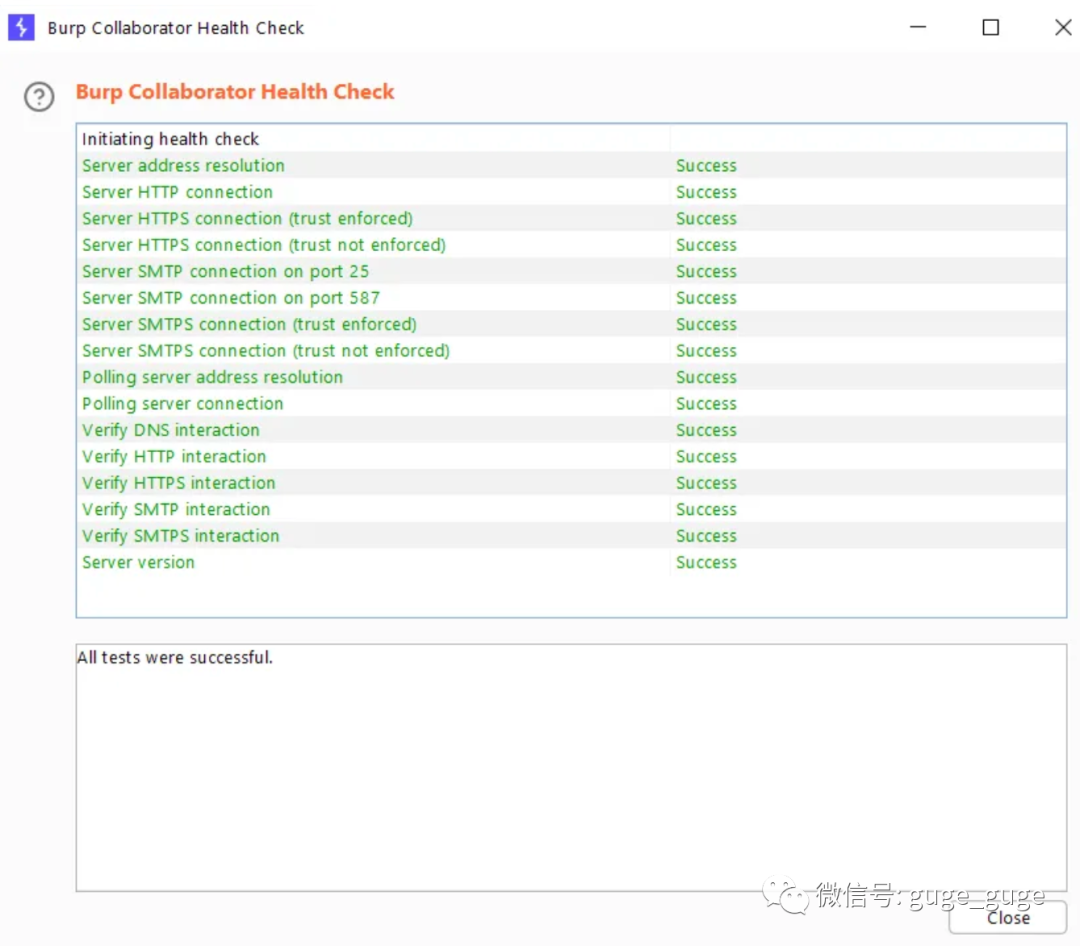
Task: Select 'Server SMTPS connection (trust not enforced)' row
Action: [x=571, y=351]
